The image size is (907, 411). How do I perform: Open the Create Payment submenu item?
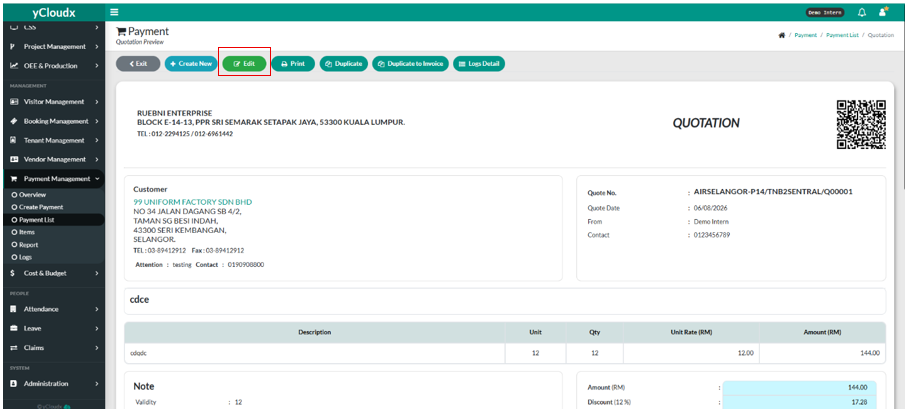click(41, 207)
